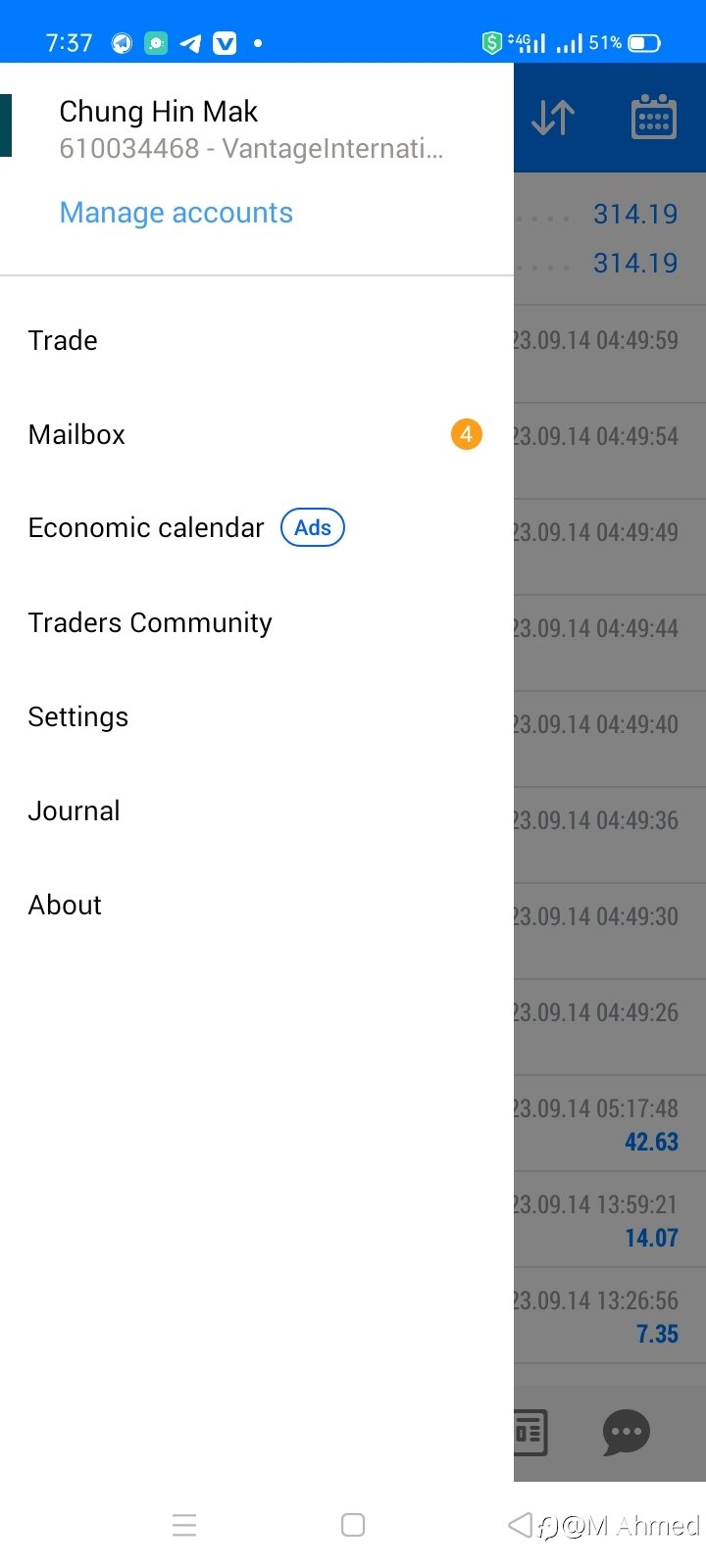
Task: Tap the Android home button
Action: click(x=353, y=1525)
